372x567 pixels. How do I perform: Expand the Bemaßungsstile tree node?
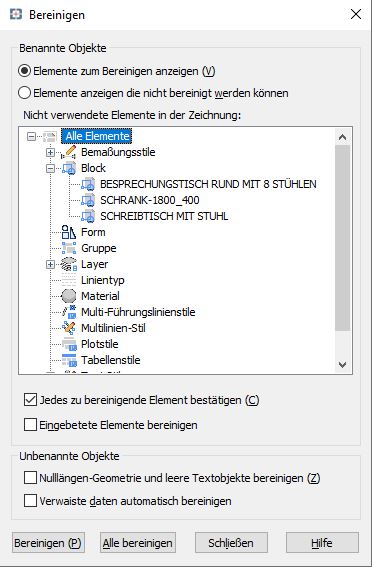(x=51, y=153)
